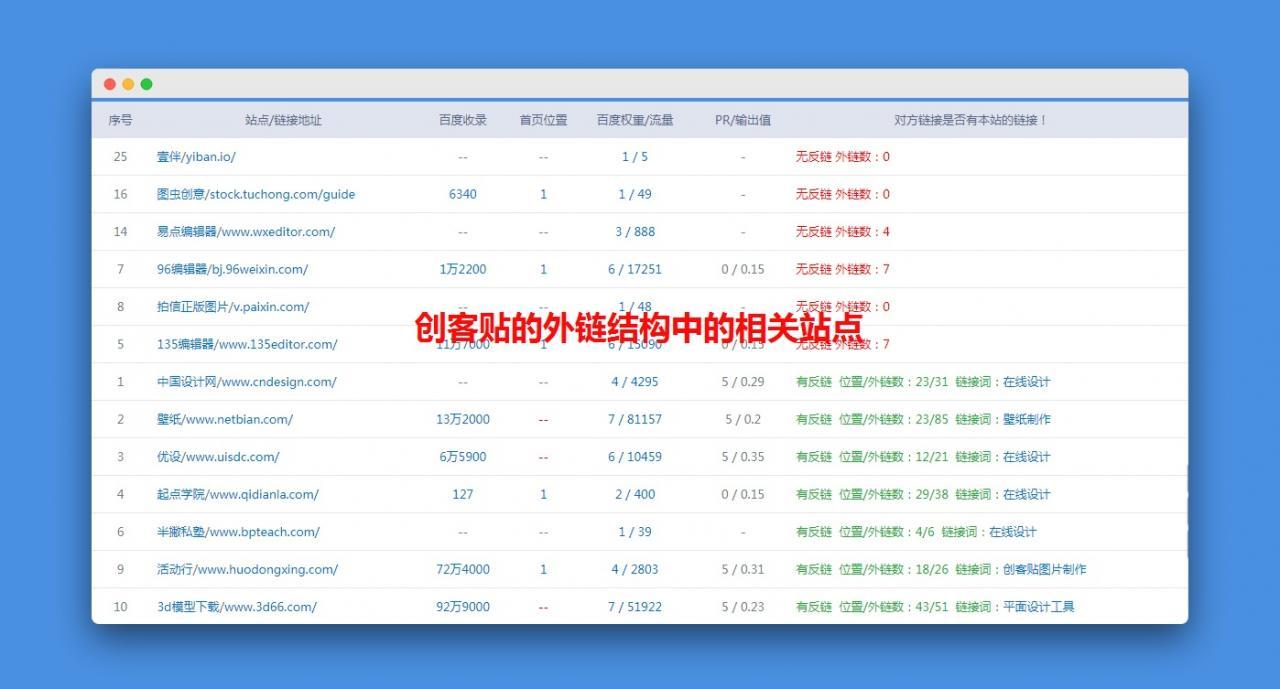The height and width of the screenshot is (689, 1280).
Task: Click Baidu index value 1万2200
Action: click(x=463, y=269)
